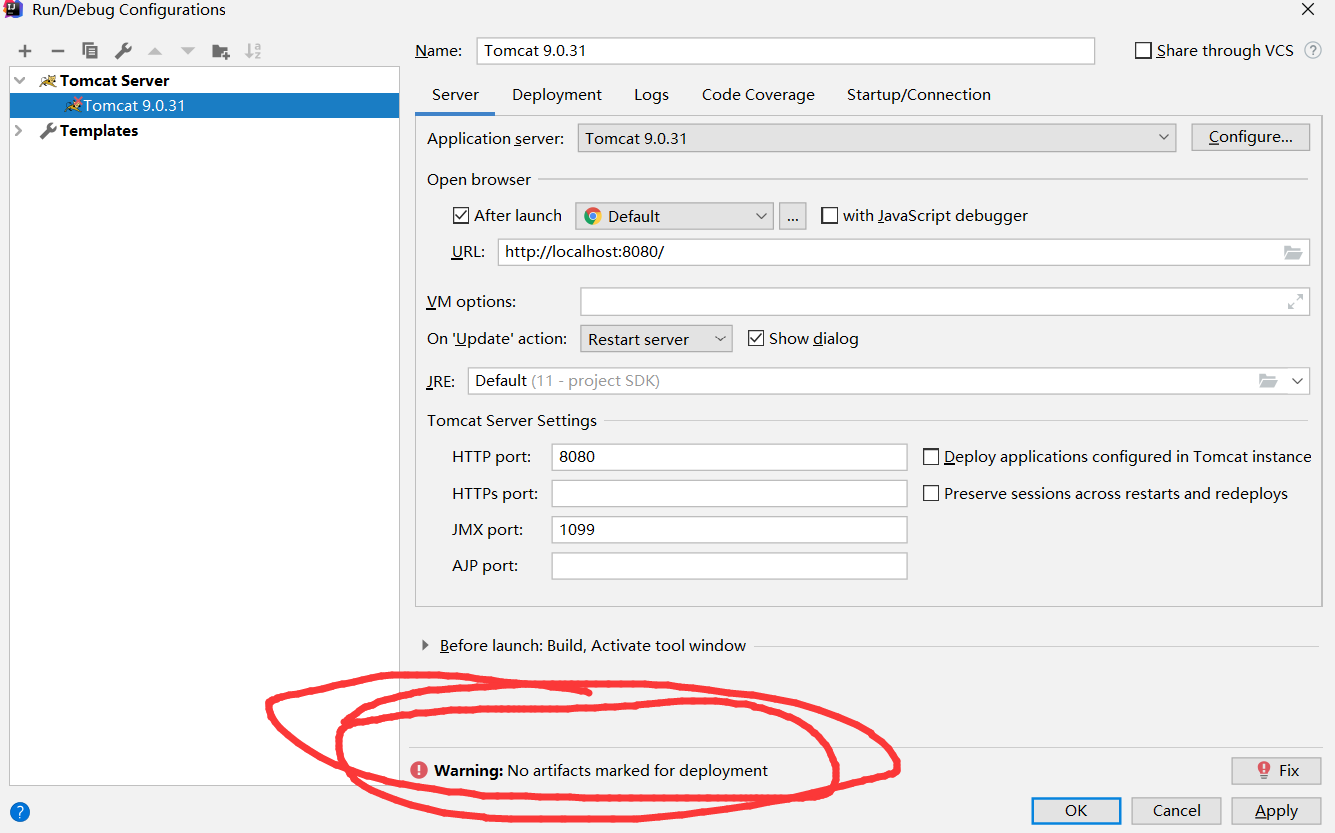
Task: Edit configuration templates via the wrench icon
Action: [x=122, y=50]
